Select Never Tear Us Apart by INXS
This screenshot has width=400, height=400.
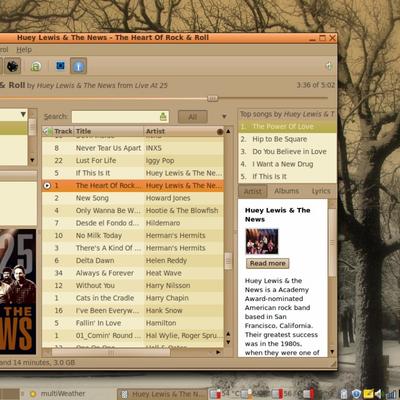(133, 148)
